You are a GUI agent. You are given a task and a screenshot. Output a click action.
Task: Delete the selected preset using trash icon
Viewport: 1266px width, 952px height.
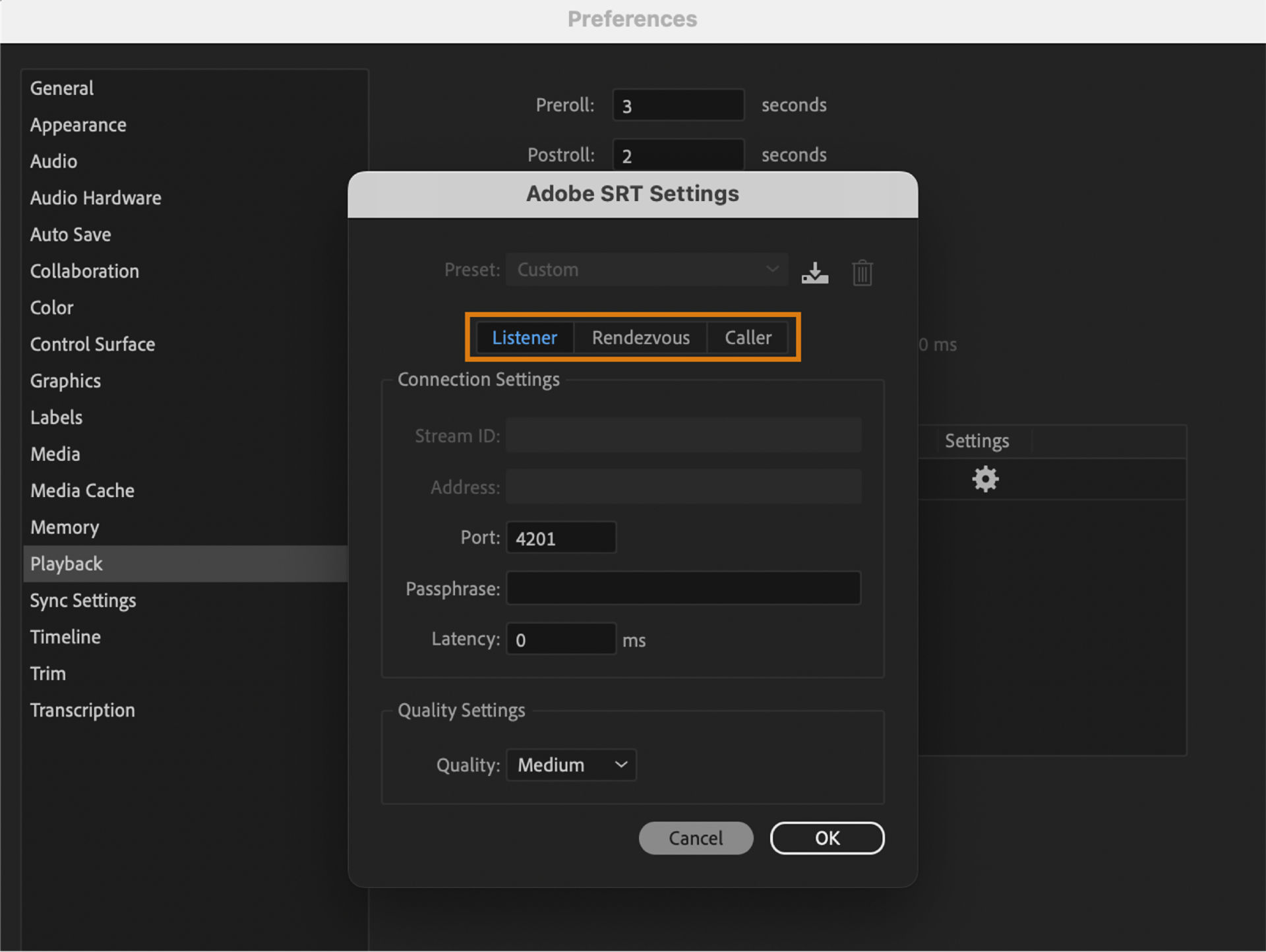[x=862, y=272]
